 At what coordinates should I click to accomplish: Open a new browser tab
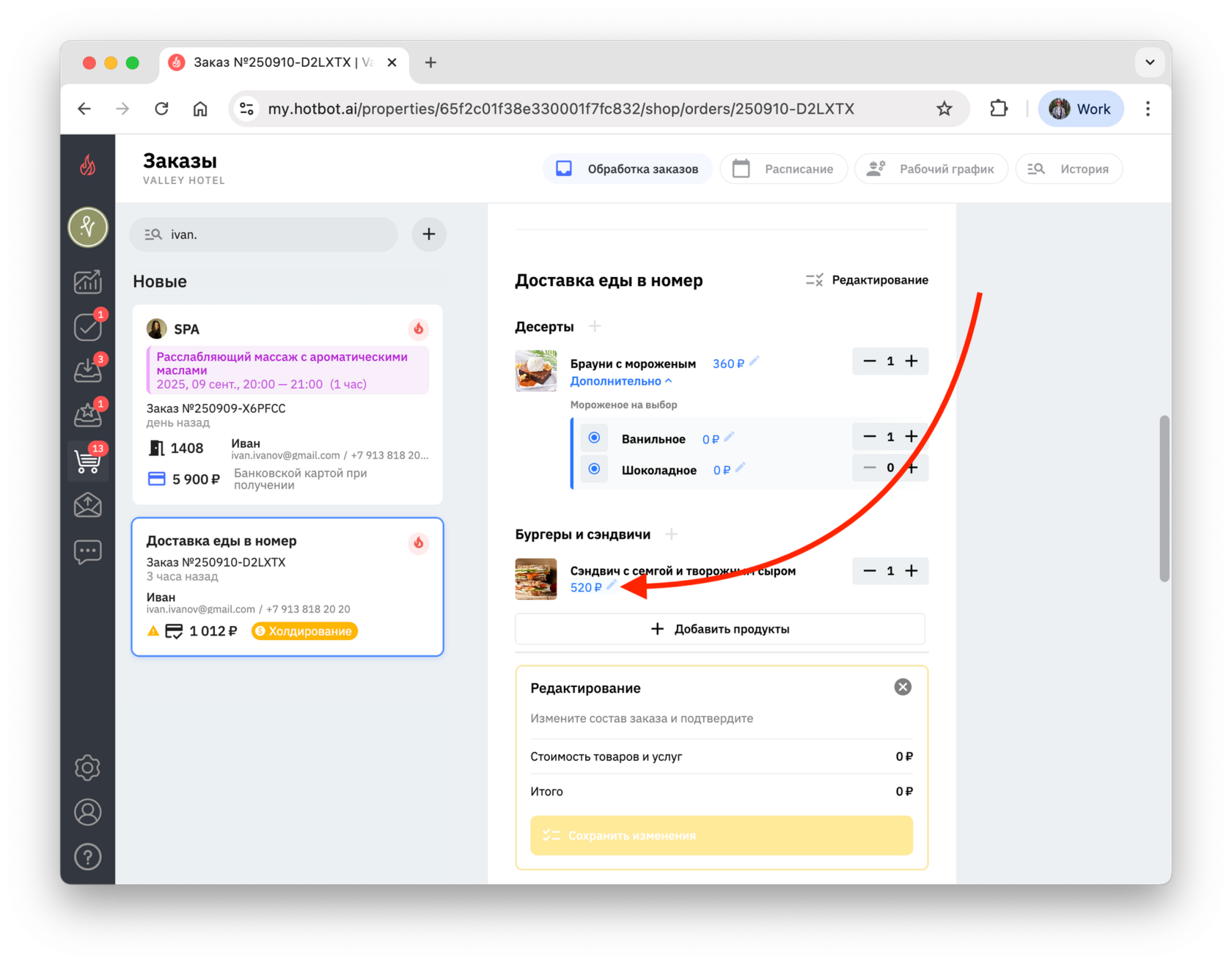click(430, 62)
